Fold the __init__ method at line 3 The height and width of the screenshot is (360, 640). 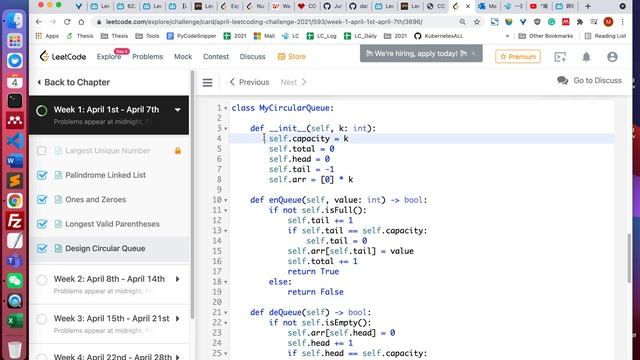click(x=226, y=129)
